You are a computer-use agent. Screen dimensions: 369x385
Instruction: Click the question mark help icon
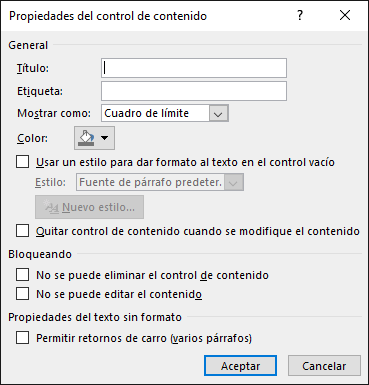click(x=300, y=15)
